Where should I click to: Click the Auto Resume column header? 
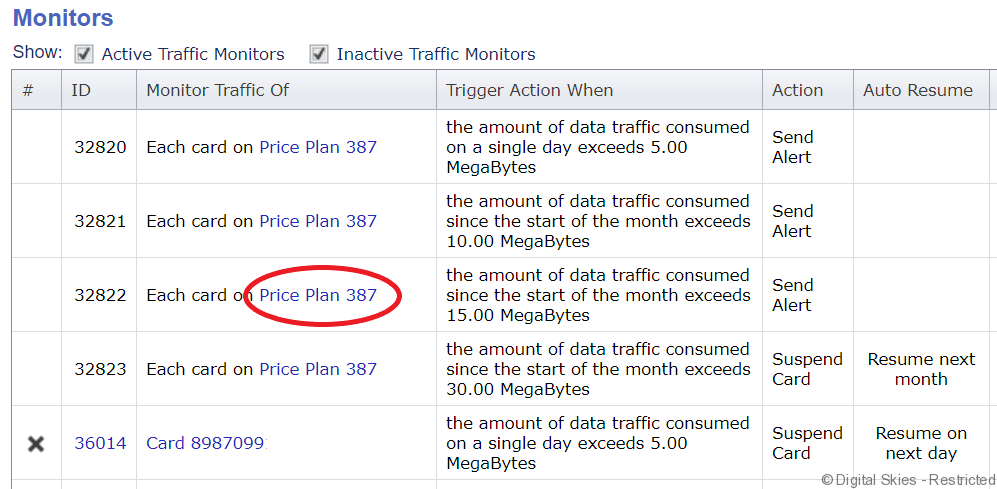pyautogui.click(x=918, y=90)
